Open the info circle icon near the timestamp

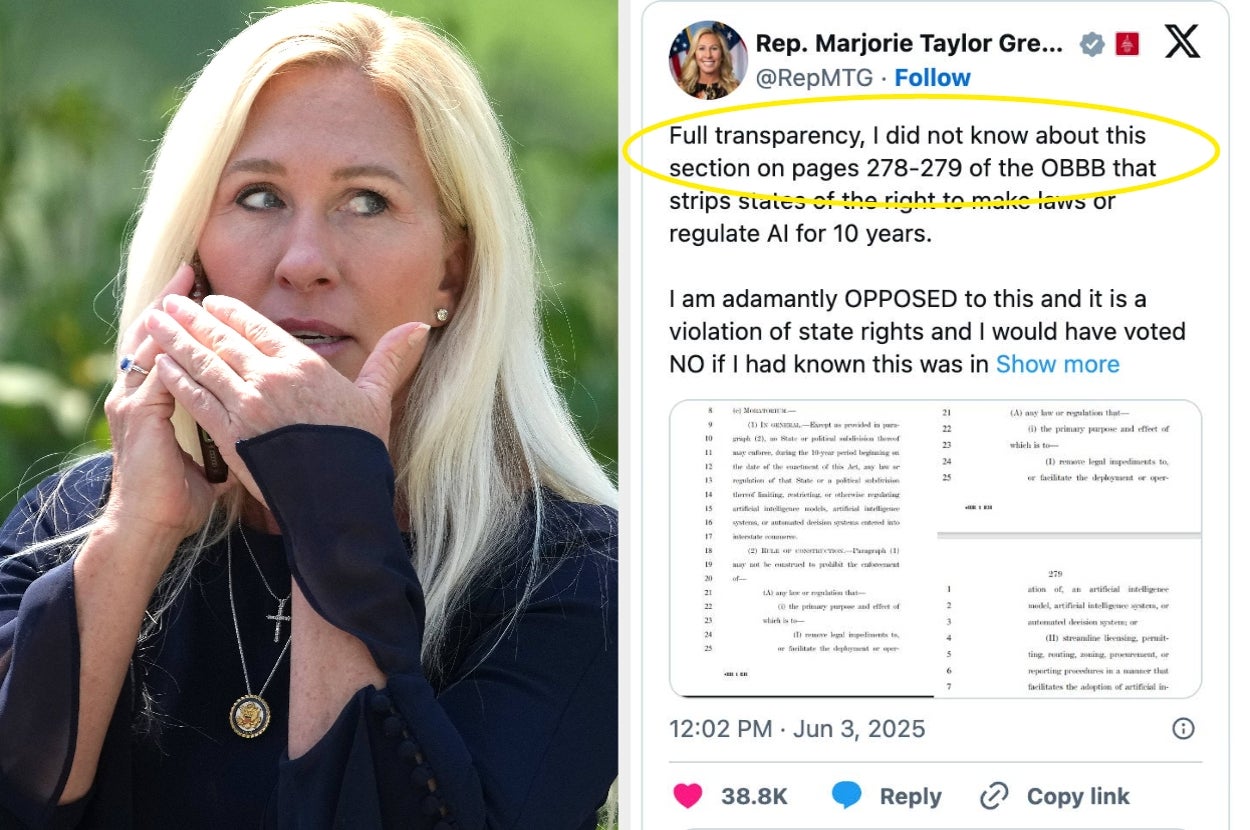click(1183, 728)
